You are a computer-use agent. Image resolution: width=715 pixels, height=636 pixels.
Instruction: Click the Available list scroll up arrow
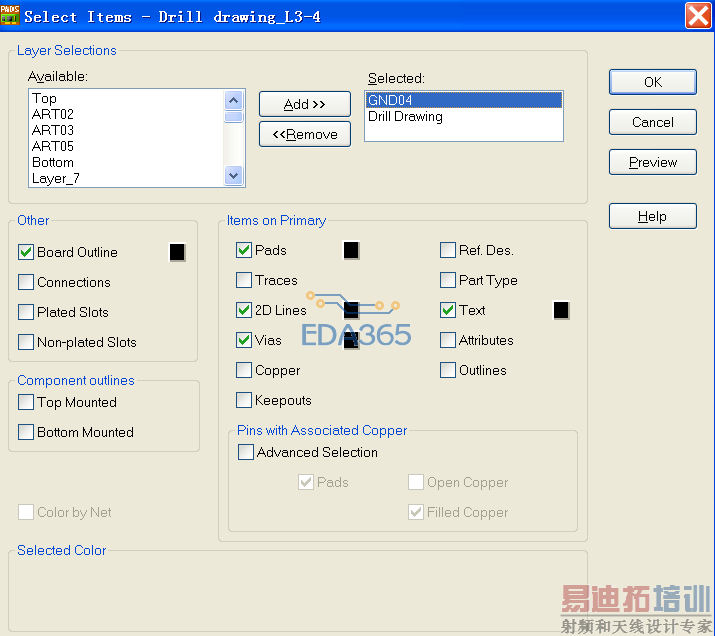[x=234, y=100]
